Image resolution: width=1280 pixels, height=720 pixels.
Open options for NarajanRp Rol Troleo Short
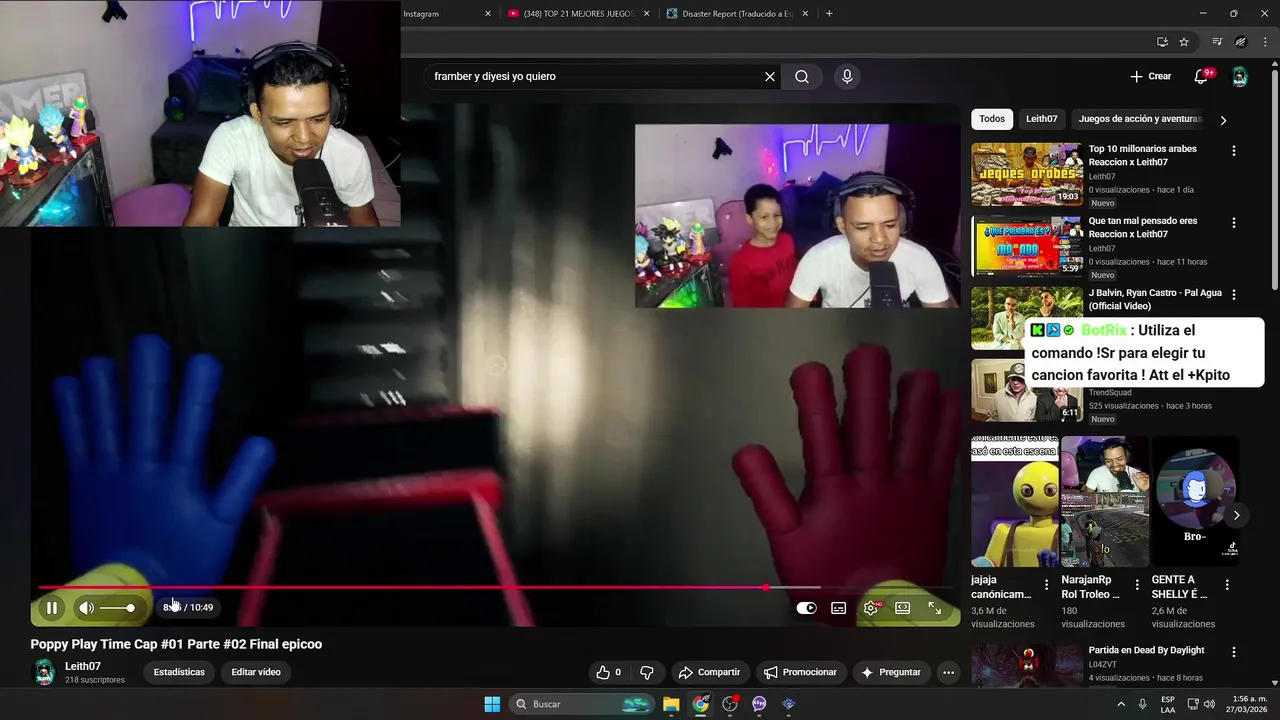[x=1137, y=585]
